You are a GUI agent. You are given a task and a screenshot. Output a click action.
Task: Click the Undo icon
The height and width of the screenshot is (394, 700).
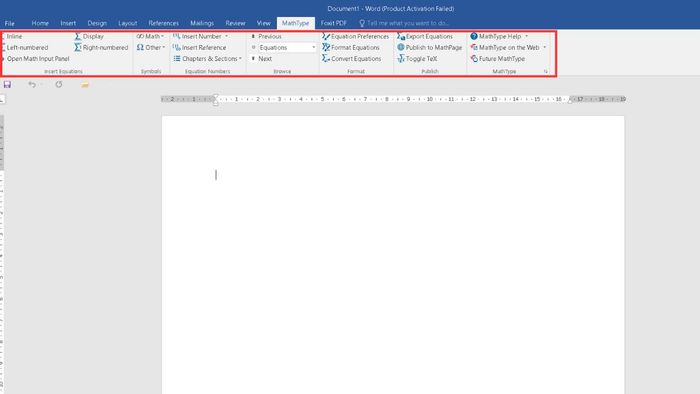pos(32,84)
